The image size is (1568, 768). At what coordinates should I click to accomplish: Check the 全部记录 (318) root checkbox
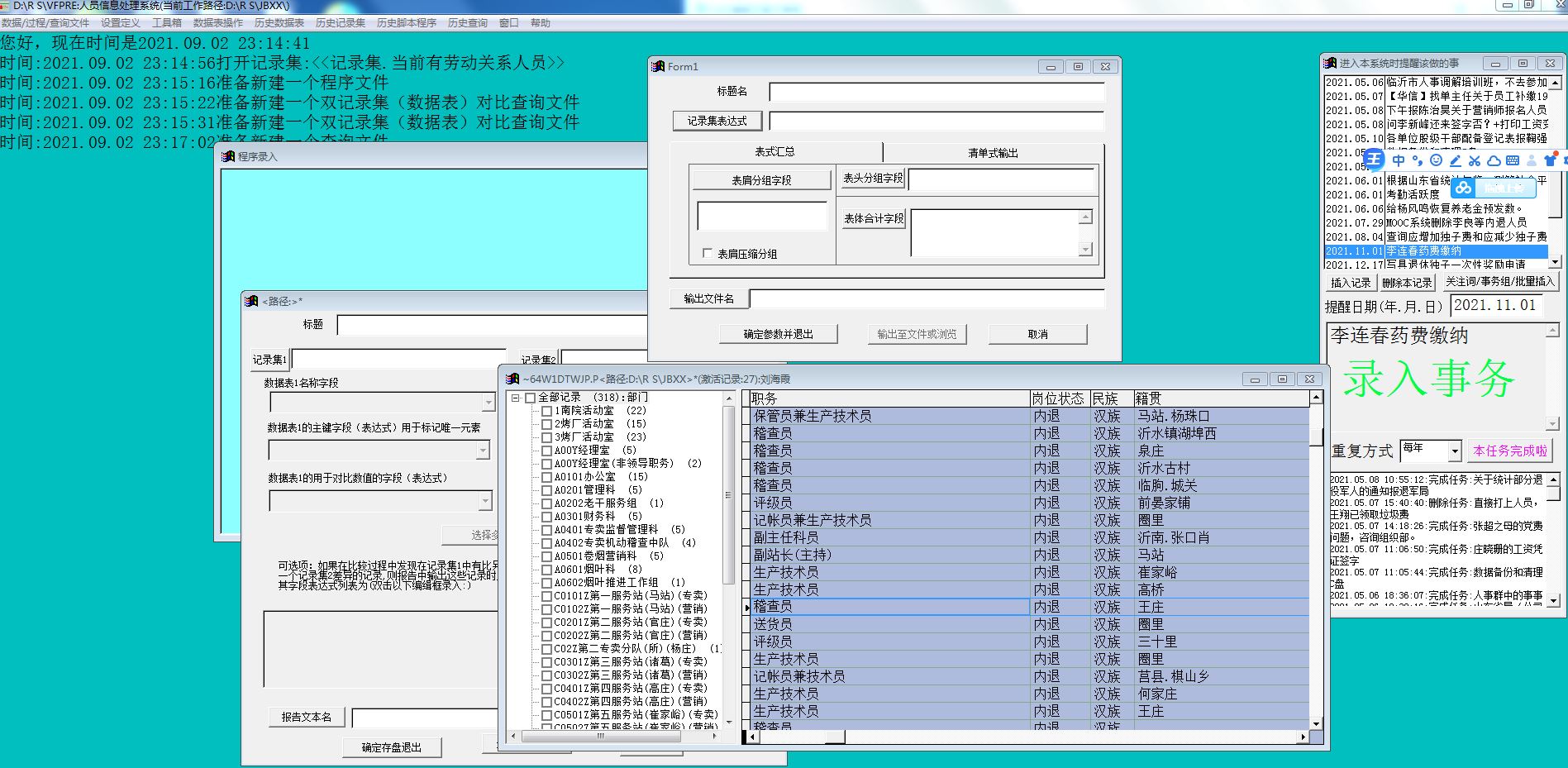coord(531,398)
